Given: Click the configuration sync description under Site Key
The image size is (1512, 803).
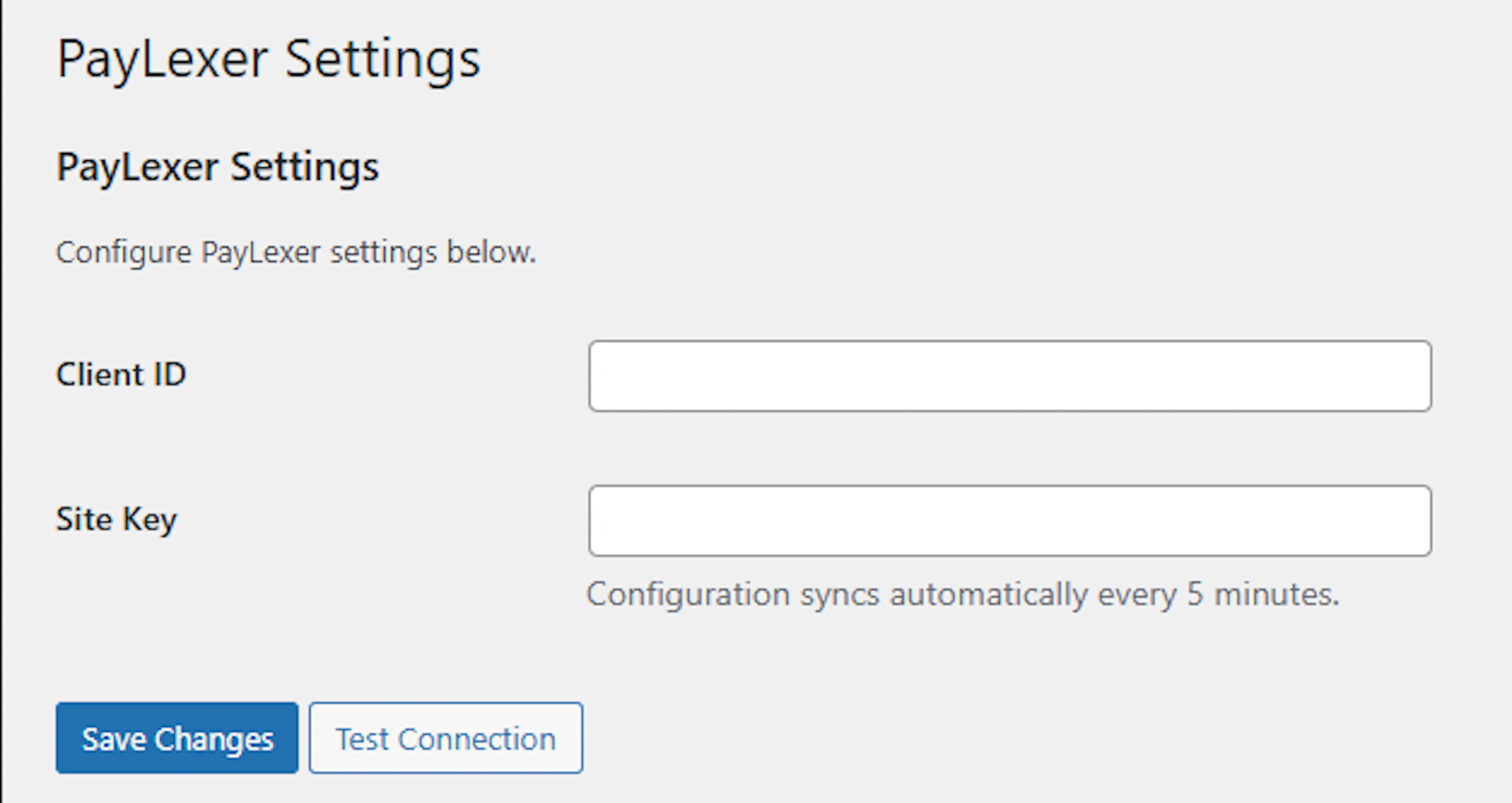Looking at the screenshot, I should coord(963,594).
